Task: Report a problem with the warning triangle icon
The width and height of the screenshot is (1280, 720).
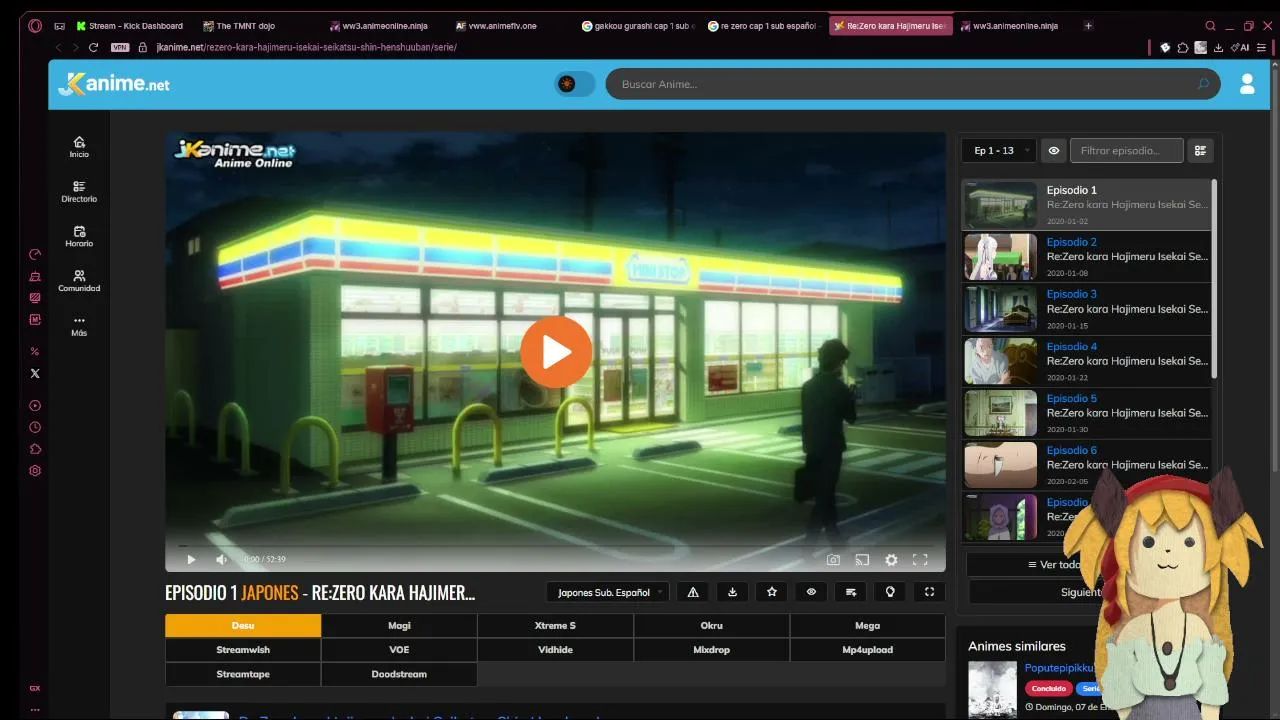Action: [693, 592]
